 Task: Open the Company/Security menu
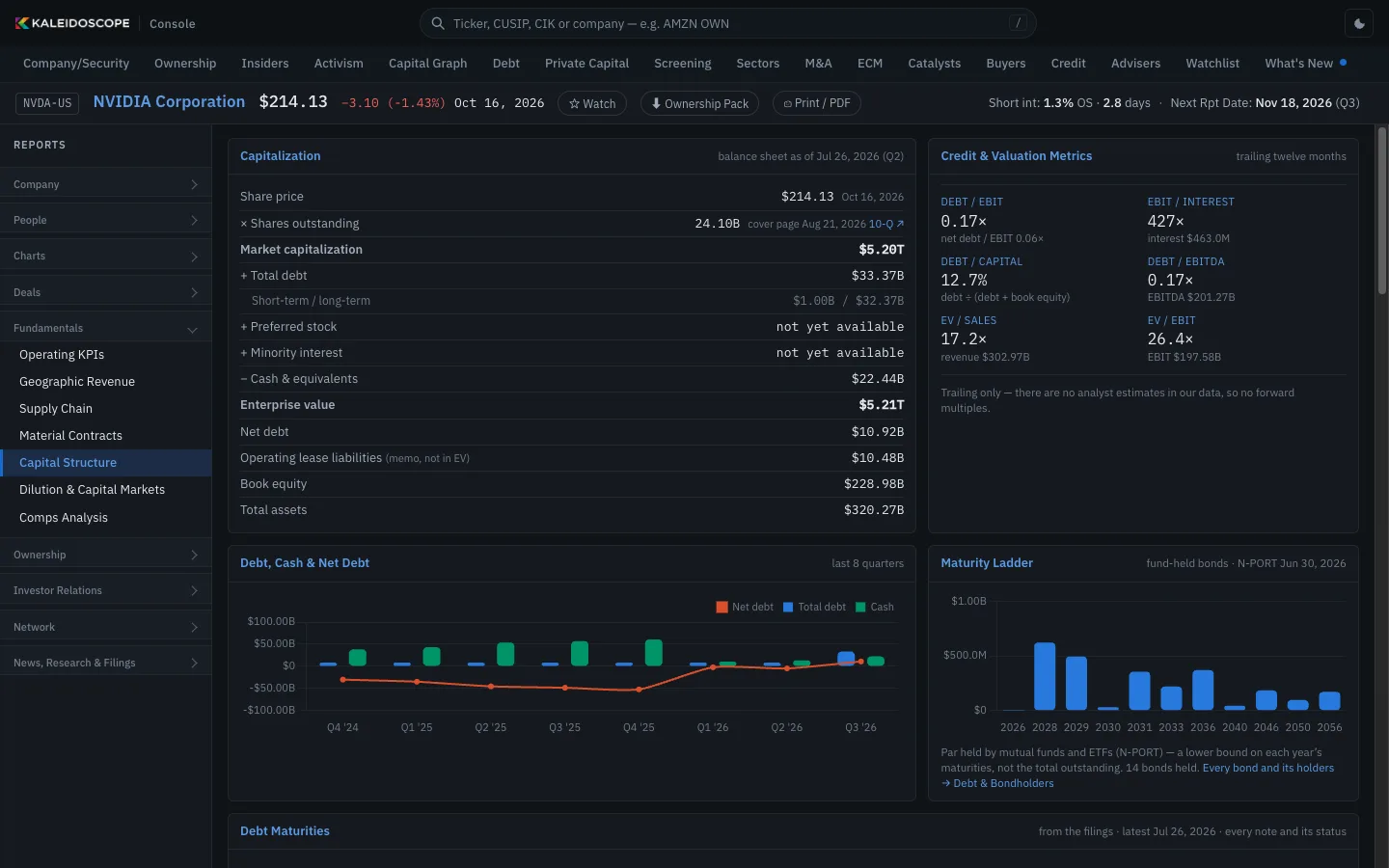pos(76,64)
